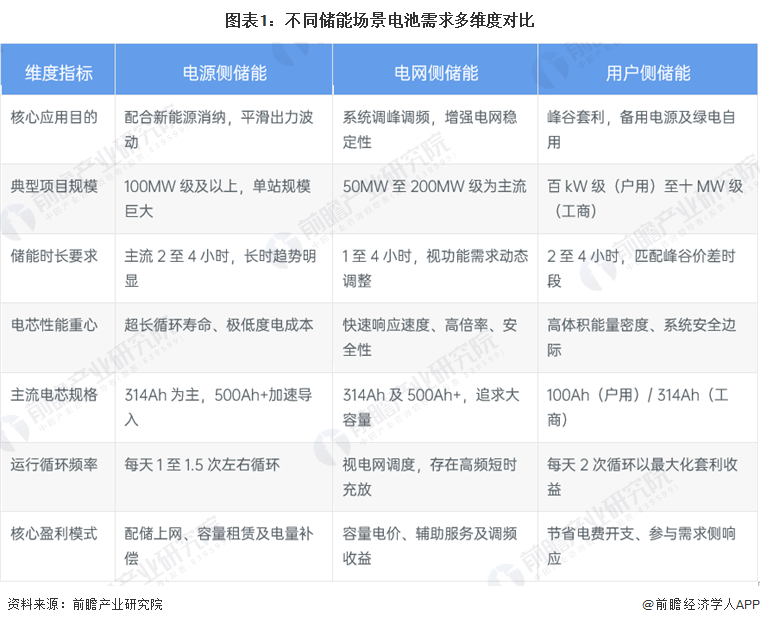Click the chart title 图表1 heading
Viewport: 760px width, 625px height.
(379, 20)
